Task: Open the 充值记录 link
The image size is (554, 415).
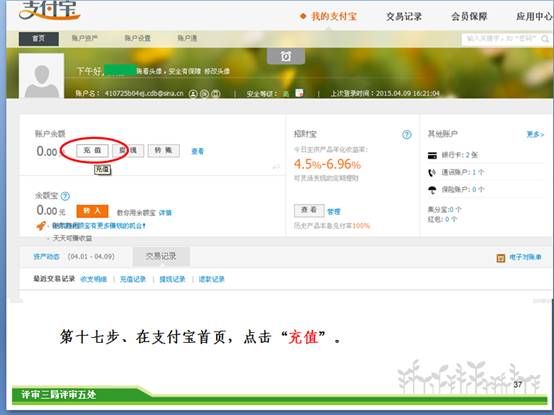Action: coord(133,279)
